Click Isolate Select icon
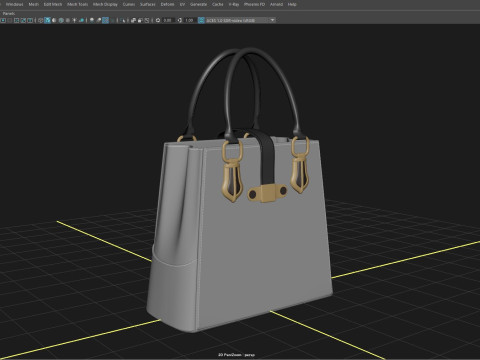This screenshot has height=360, width=480. (123, 20)
